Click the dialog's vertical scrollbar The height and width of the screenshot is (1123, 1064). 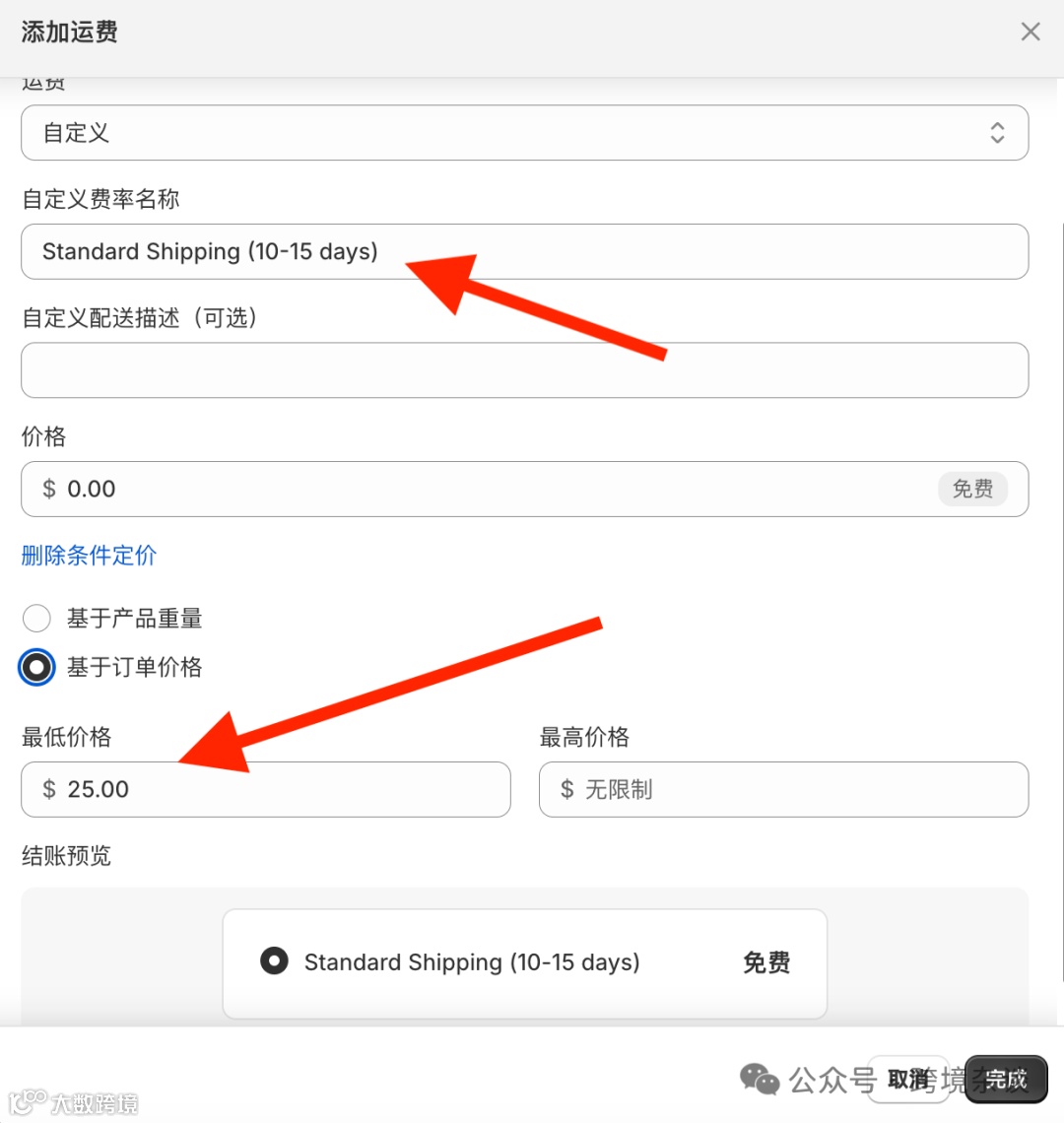tap(1060, 602)
